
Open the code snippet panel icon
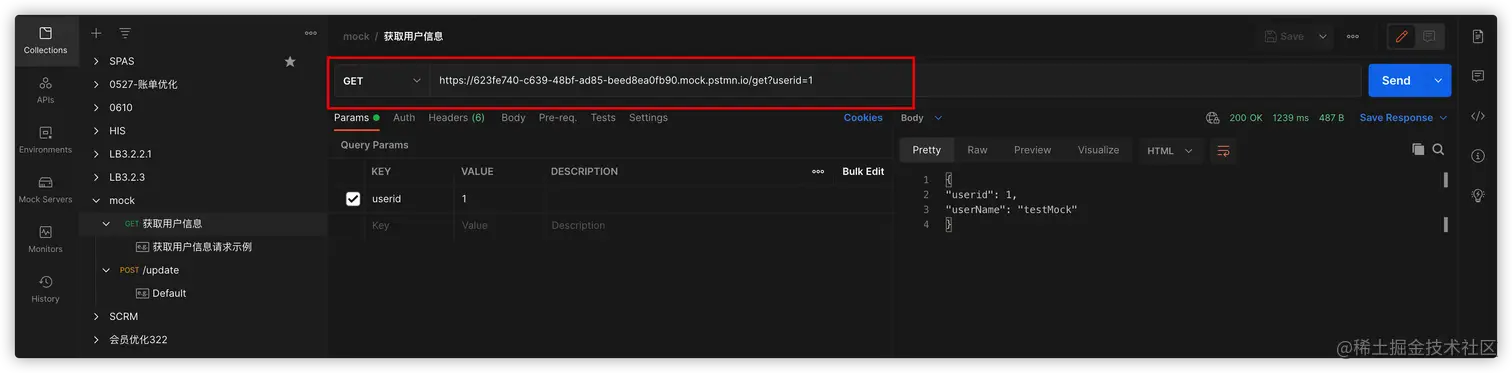coord(1478,116)
